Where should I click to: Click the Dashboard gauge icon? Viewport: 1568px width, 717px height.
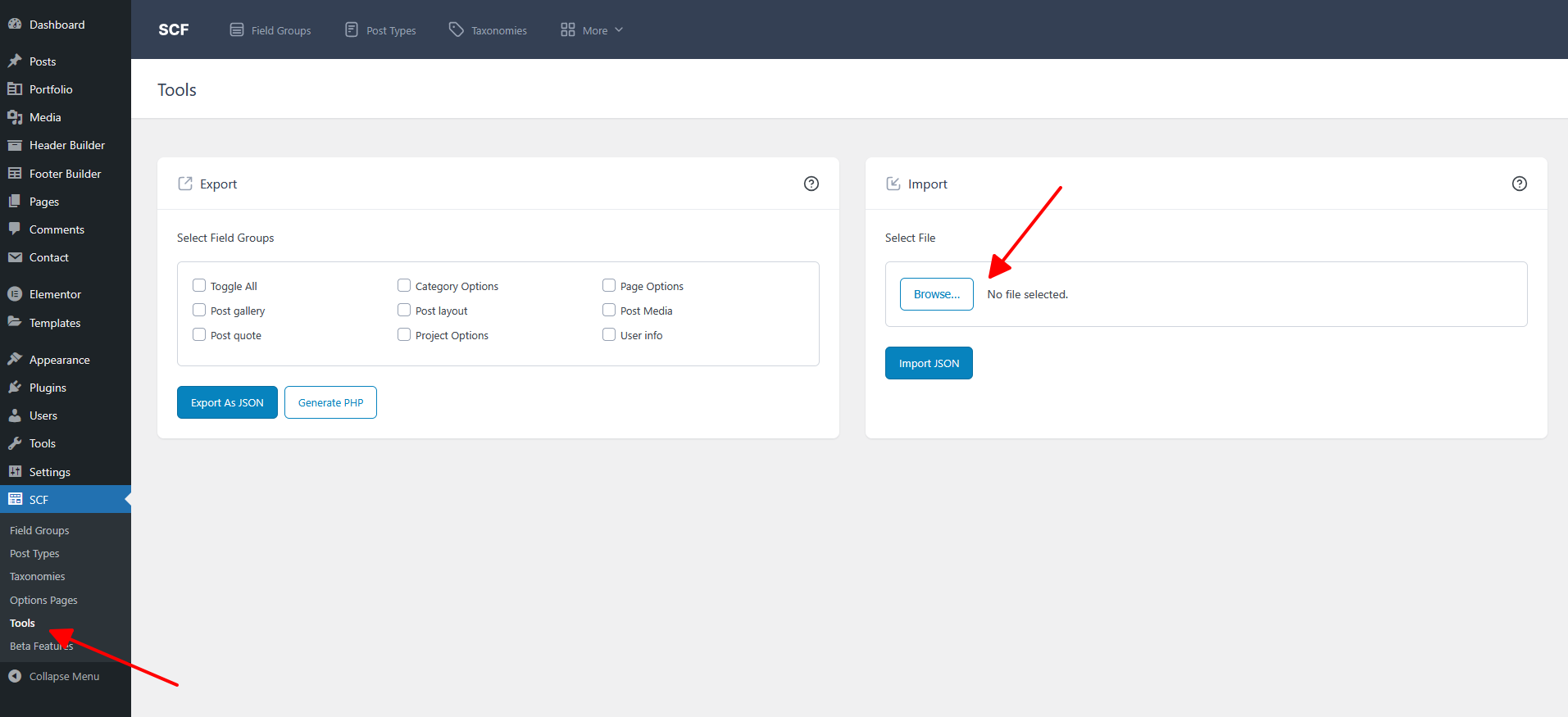[15, 25]
